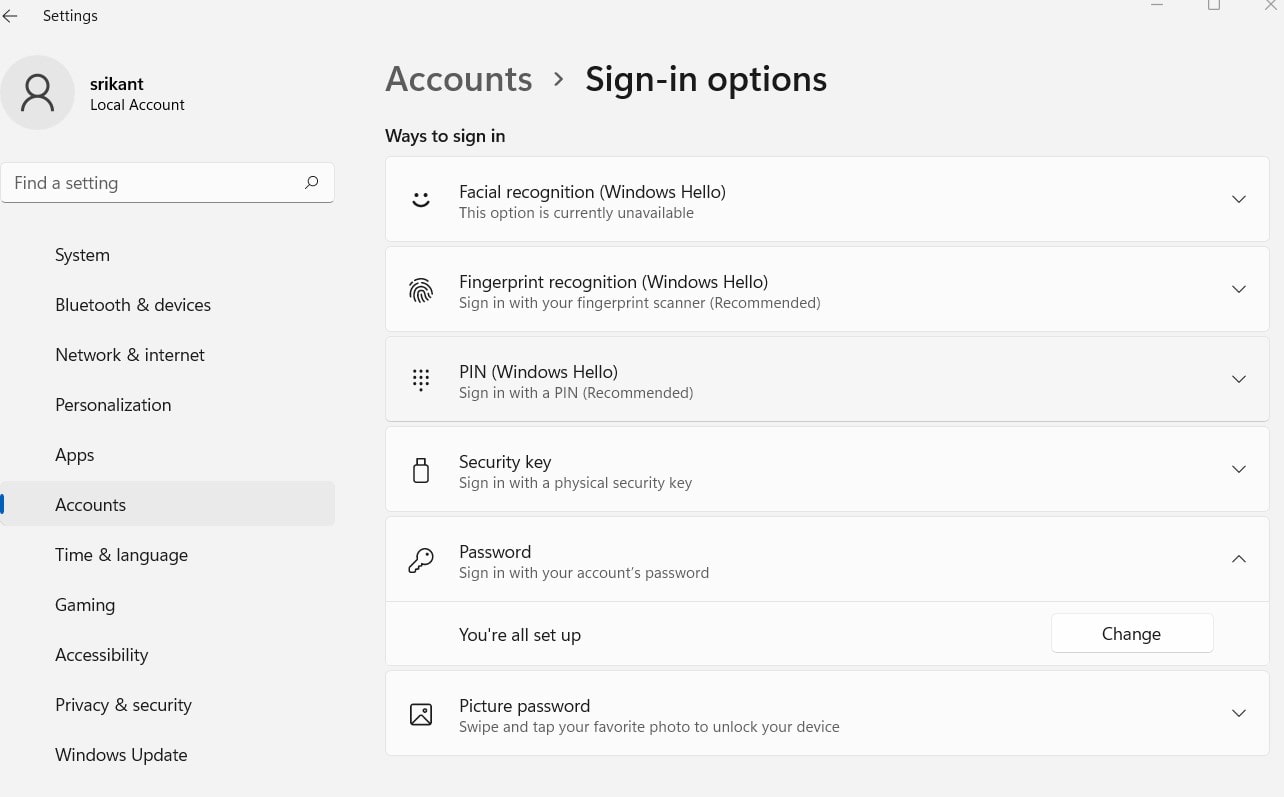The height and width of the screenshot is (797, 1284).
Task: Click the Password row title
Action: 495,551
